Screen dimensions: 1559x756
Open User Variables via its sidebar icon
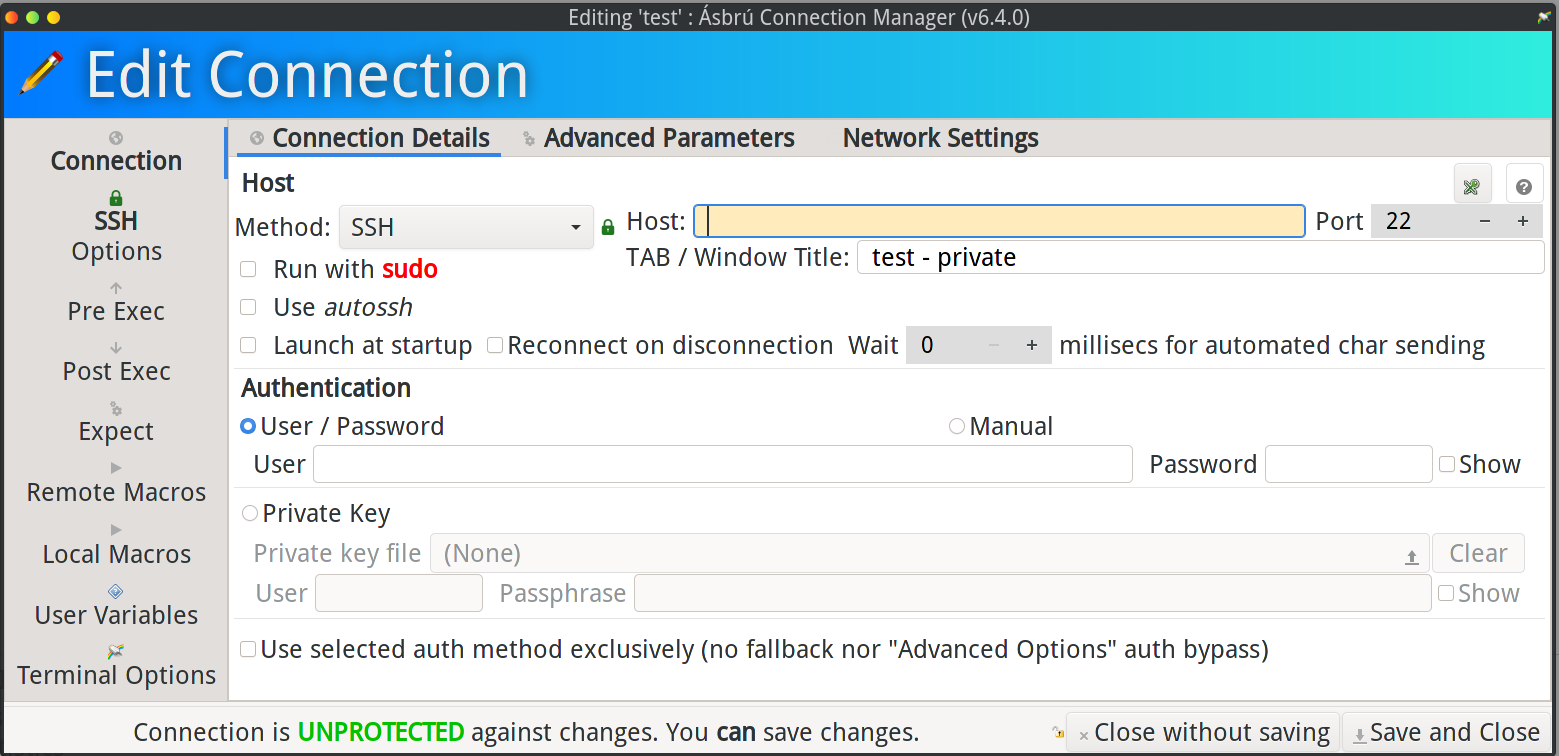click(116, 591)
